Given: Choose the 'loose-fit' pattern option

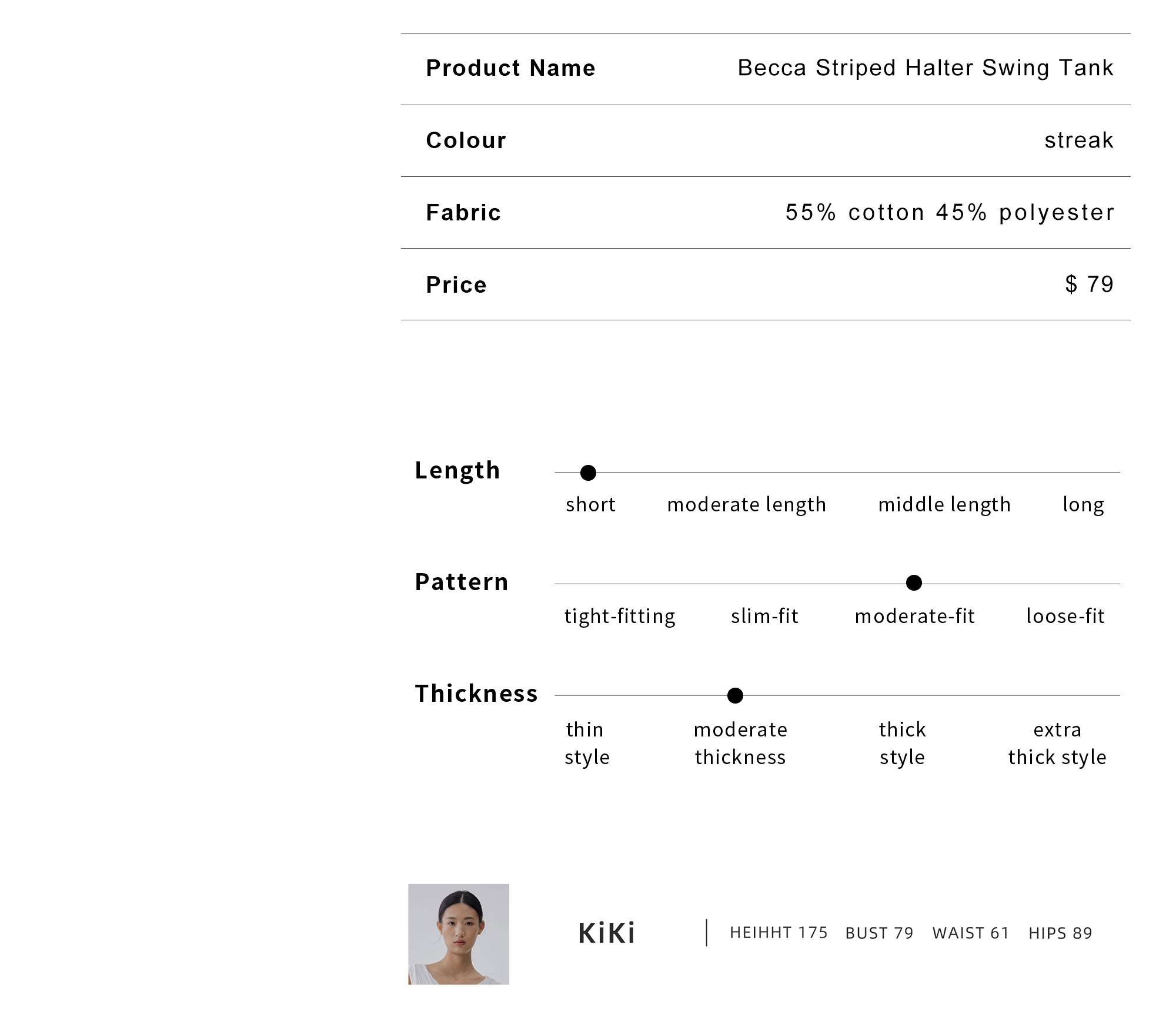Looking at the screenshot, I should (1065, 616).
